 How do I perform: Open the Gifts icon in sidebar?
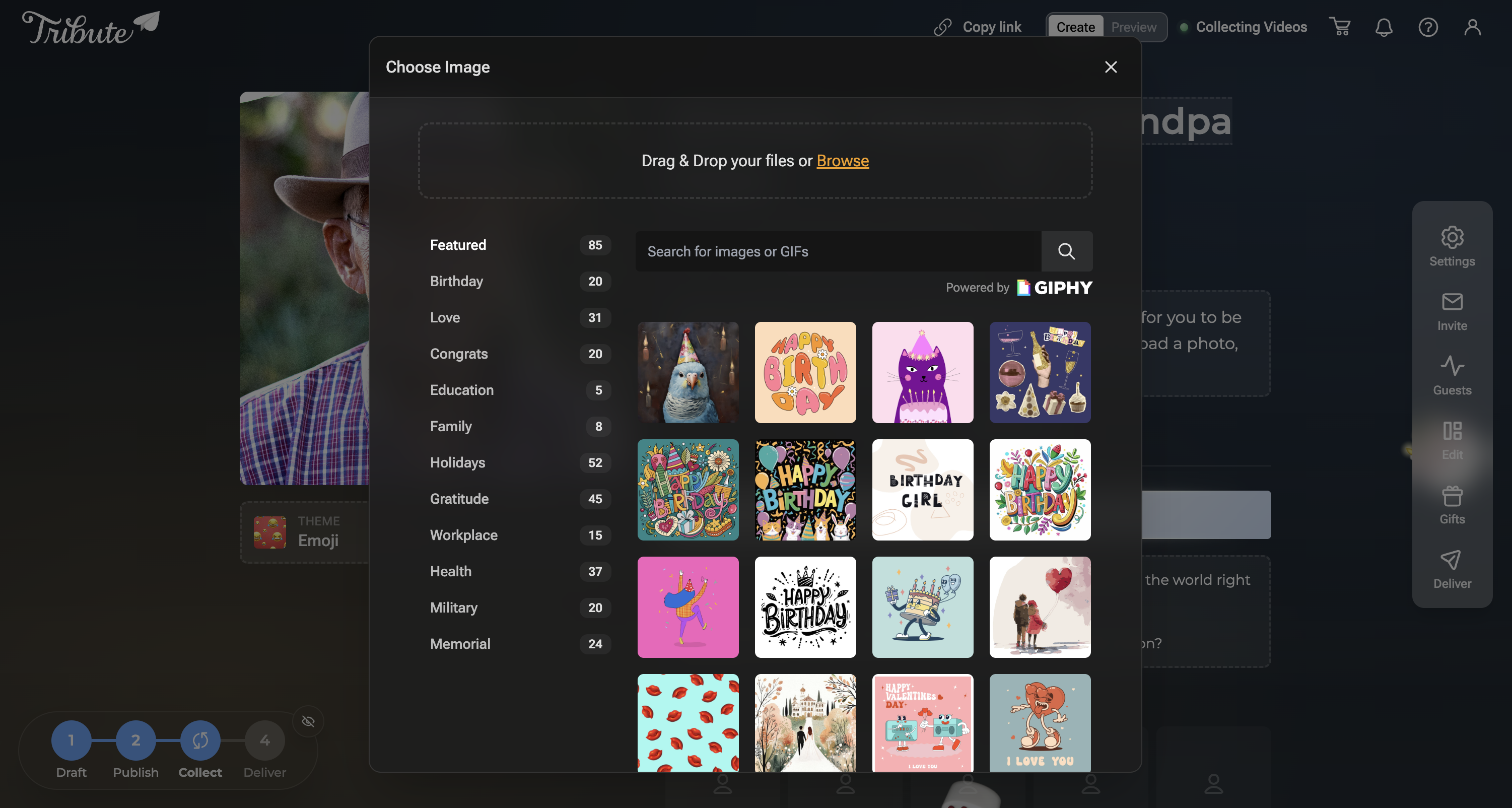tap(1452, 505)
